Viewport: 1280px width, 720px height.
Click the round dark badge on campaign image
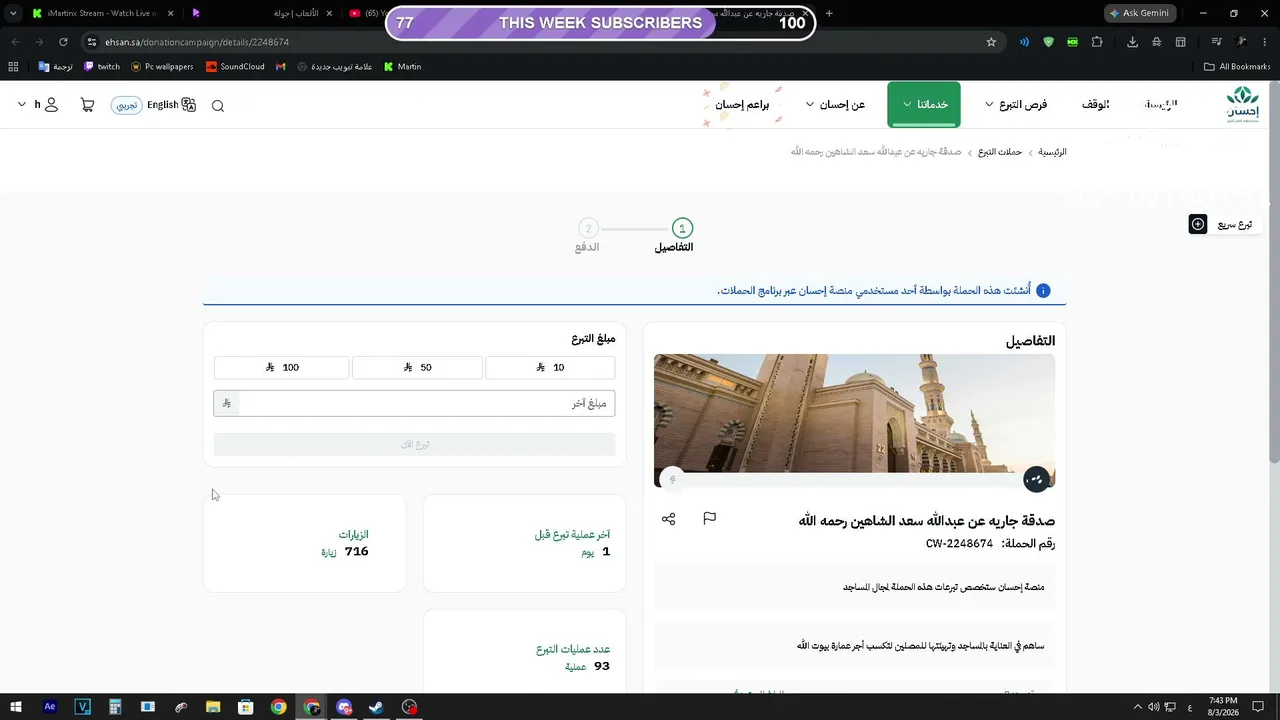point(1036,480)
